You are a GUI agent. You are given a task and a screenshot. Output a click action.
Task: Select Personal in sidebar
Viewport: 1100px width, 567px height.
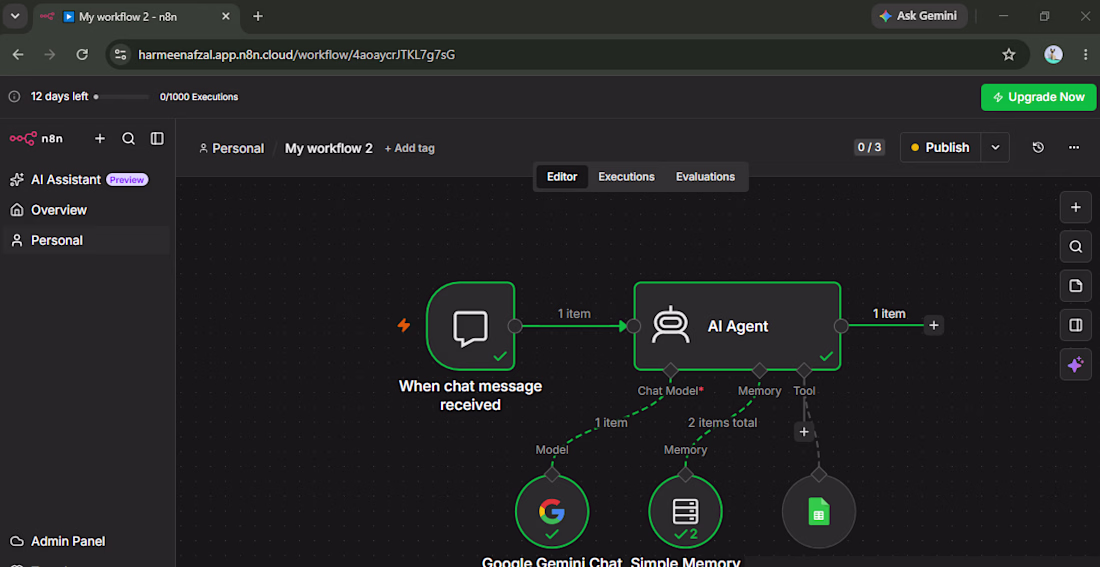pyautogui.click(x=86, y=240)
